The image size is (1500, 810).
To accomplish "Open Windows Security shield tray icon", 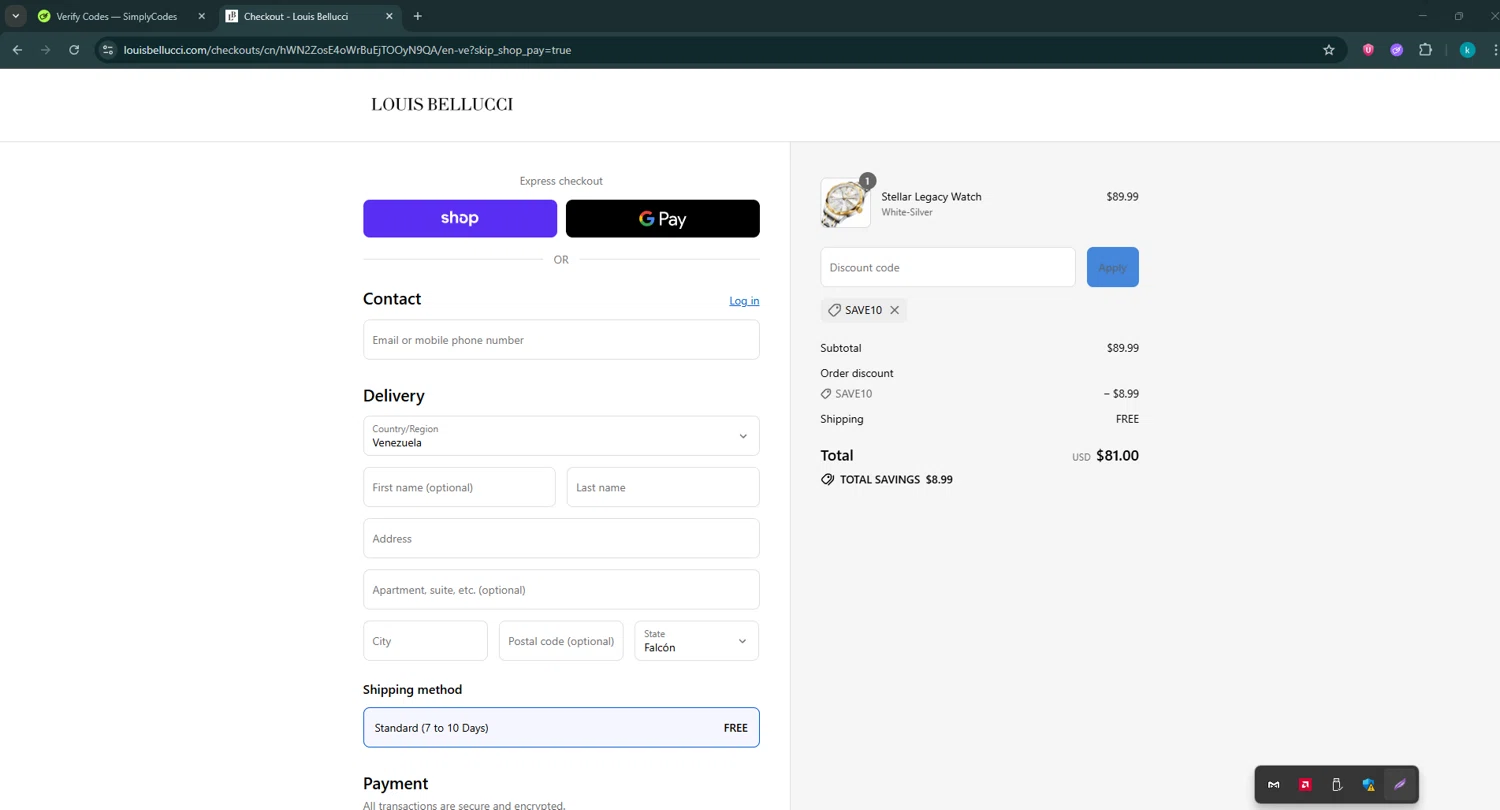I will click(x=1368, y=785).
